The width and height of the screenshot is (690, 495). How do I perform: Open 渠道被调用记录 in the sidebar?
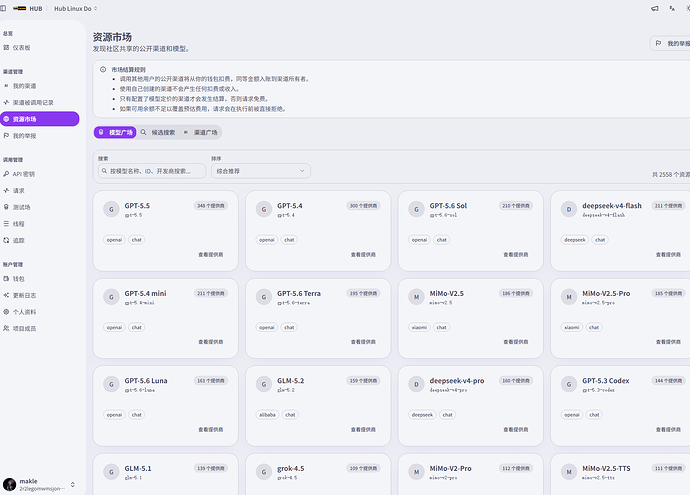[x=39, y=103]
